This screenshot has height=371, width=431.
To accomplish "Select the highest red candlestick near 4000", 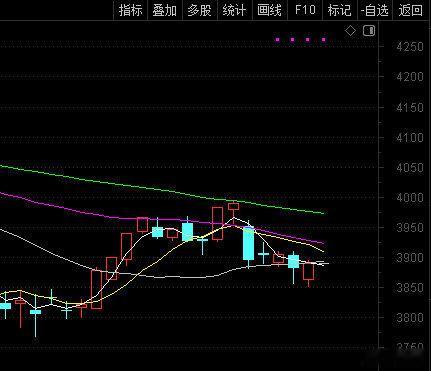I will (x=233, y=206).
